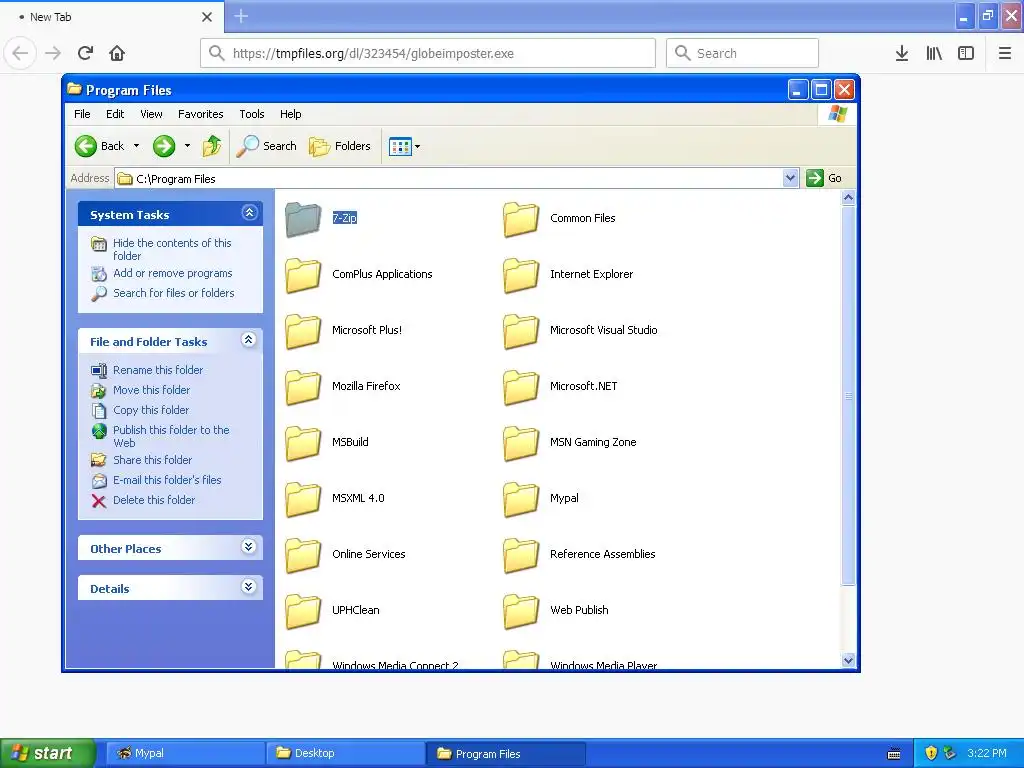Click the browser Search field
Image resolution: width=1024 pixels, height=768 pixels.
(x=742, y=53)
